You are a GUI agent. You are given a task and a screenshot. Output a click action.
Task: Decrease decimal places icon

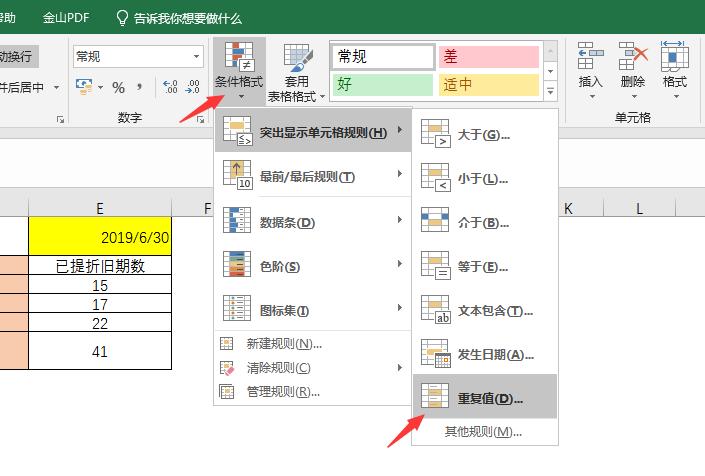point(192,86)
